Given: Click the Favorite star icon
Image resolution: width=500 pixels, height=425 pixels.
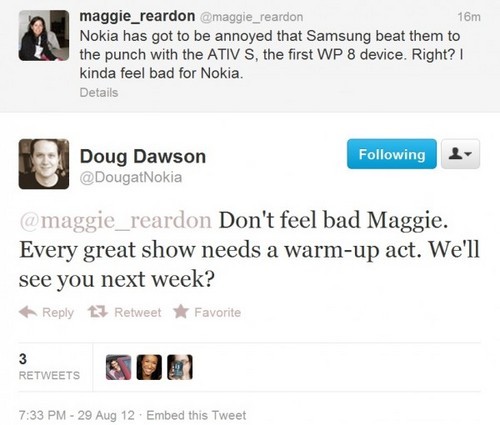Looking at the screenshot, I should coord(181,312).
